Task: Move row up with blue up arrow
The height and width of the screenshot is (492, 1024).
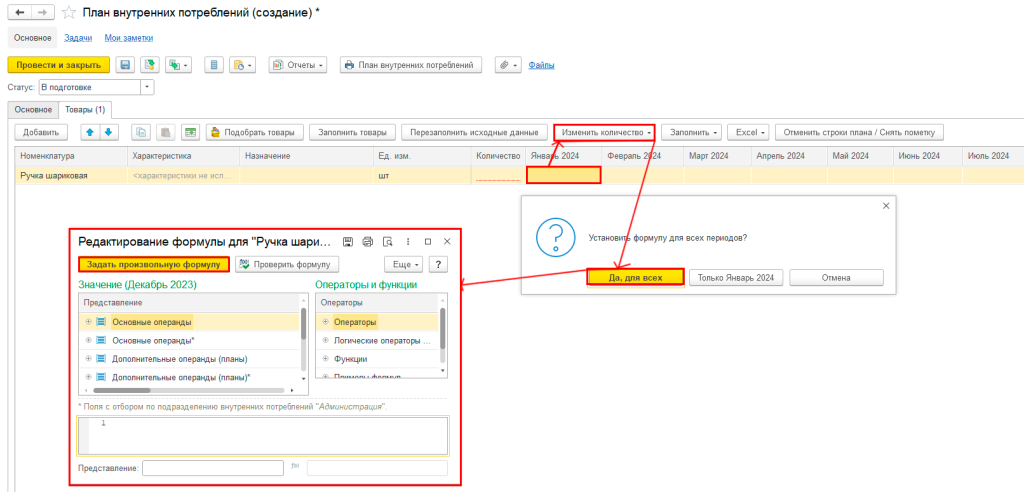Action: (x=89, y=132)
